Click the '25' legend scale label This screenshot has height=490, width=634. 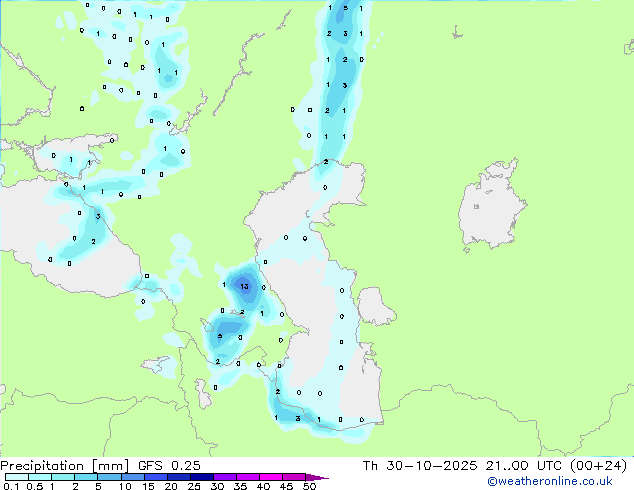coord(194,486)
